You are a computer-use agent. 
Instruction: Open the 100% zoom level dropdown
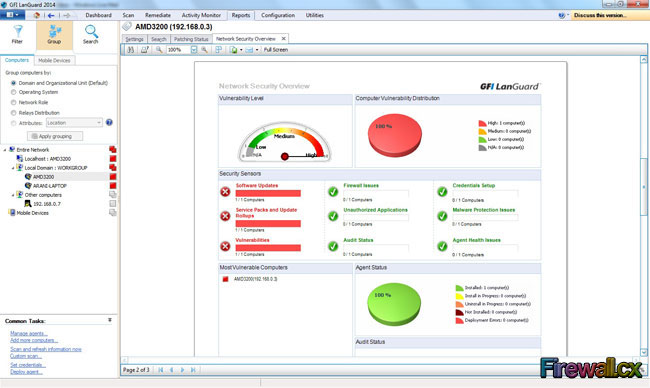click(x=194, y=50)
